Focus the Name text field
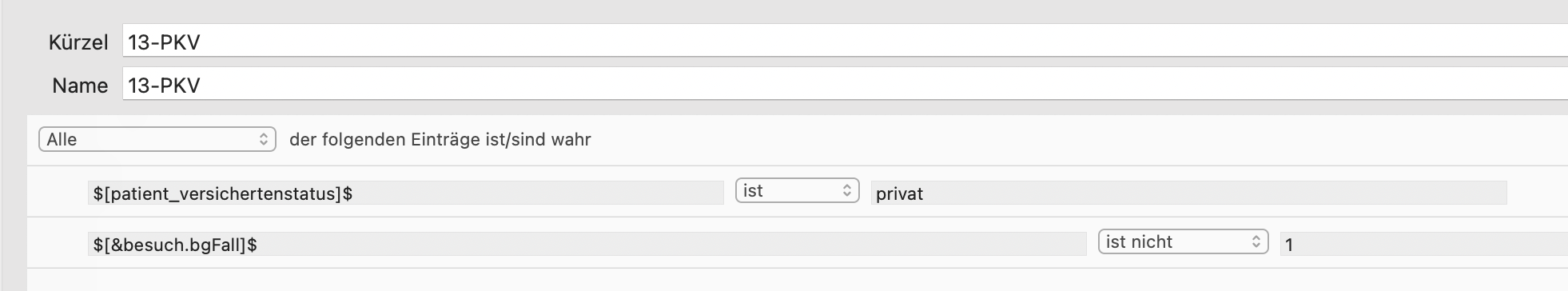The height and width of the screenshot is (291, 1568). click(x=845, y=84)
